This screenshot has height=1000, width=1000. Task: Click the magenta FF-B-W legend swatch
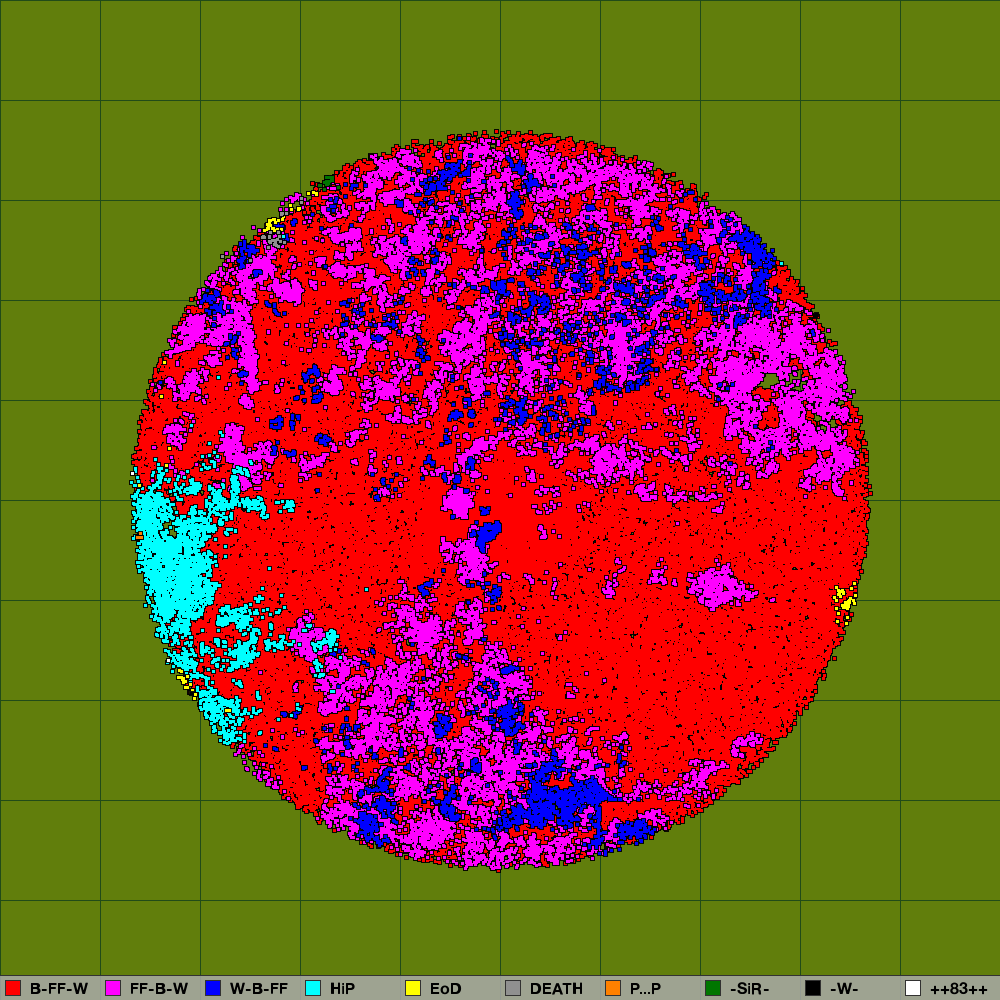coord(113,988)
